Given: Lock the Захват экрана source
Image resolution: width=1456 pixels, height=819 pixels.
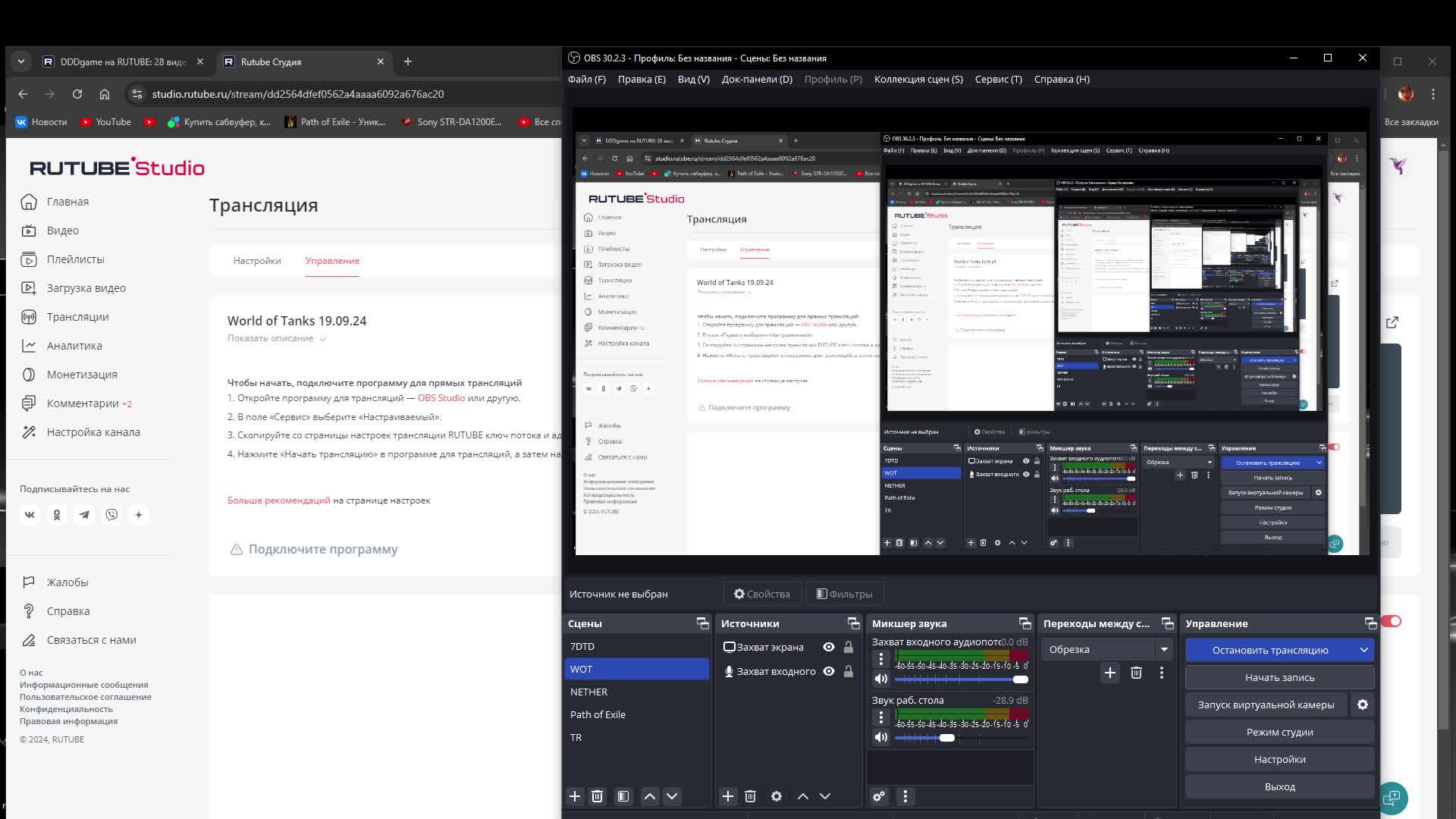Looking at the screenshot, I should (849, 647).
